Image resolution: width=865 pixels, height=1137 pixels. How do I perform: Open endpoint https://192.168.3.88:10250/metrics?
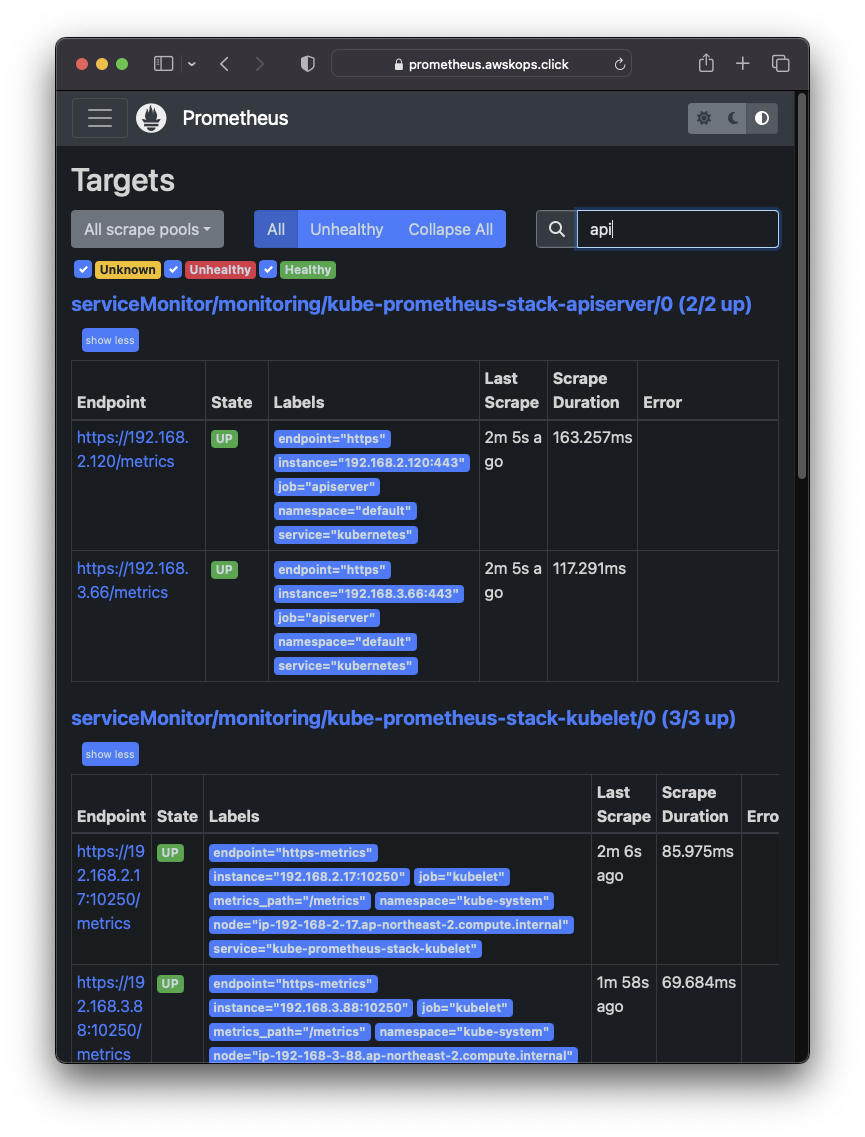(x=111, y=1018)
